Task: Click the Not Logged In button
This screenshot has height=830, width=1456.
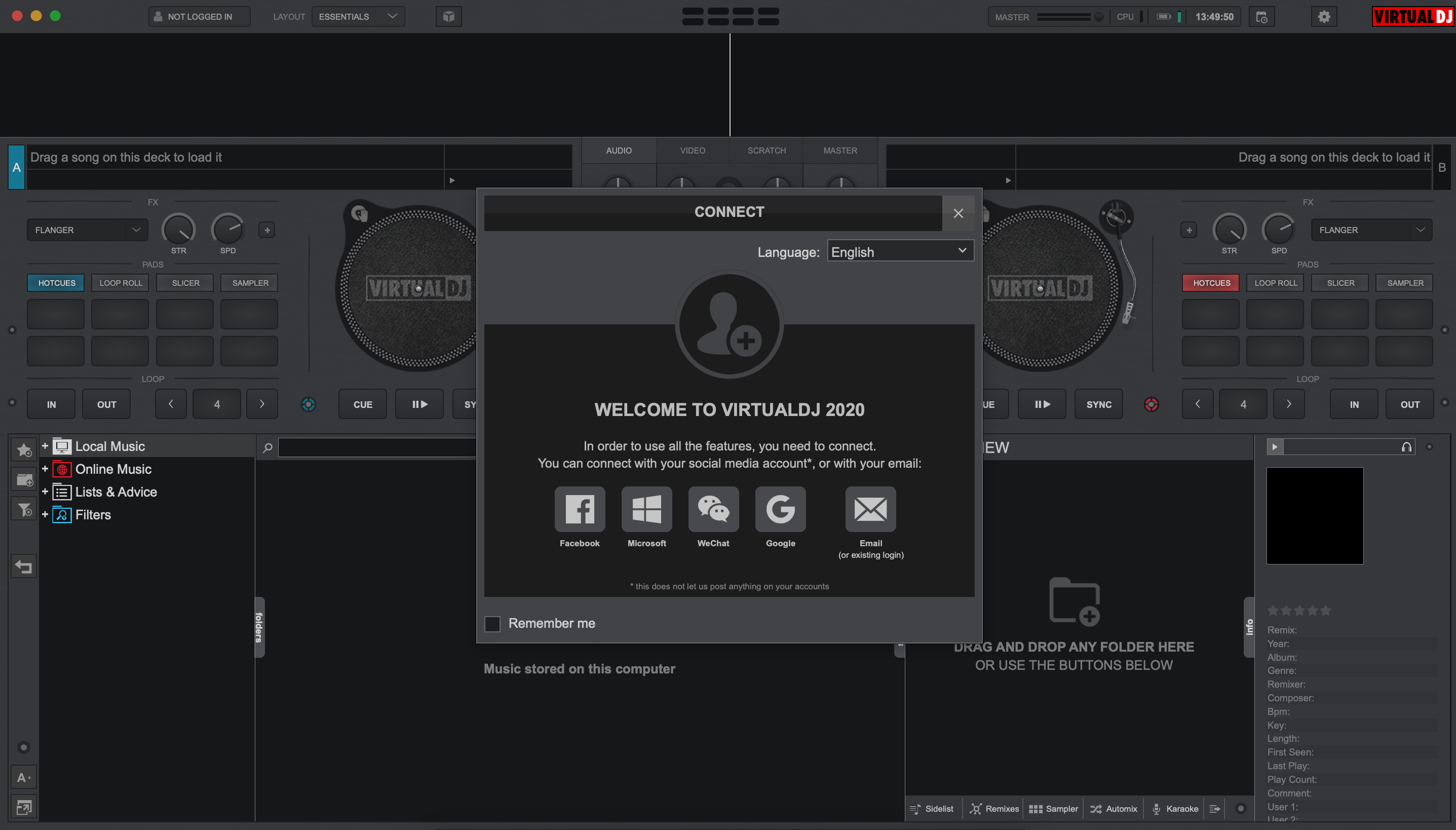Action: click(199, 17)
